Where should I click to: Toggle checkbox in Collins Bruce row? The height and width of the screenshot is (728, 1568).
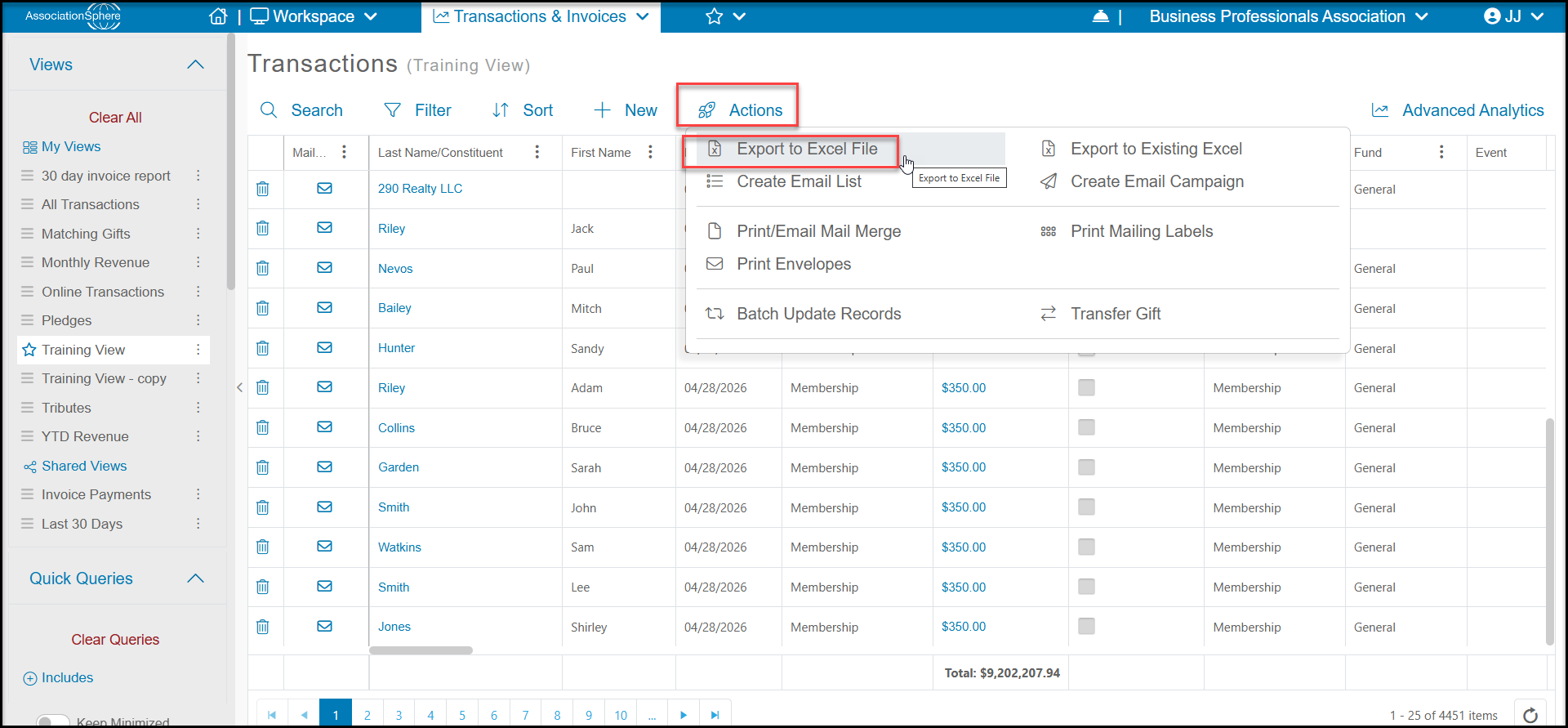coord(1086,427)
